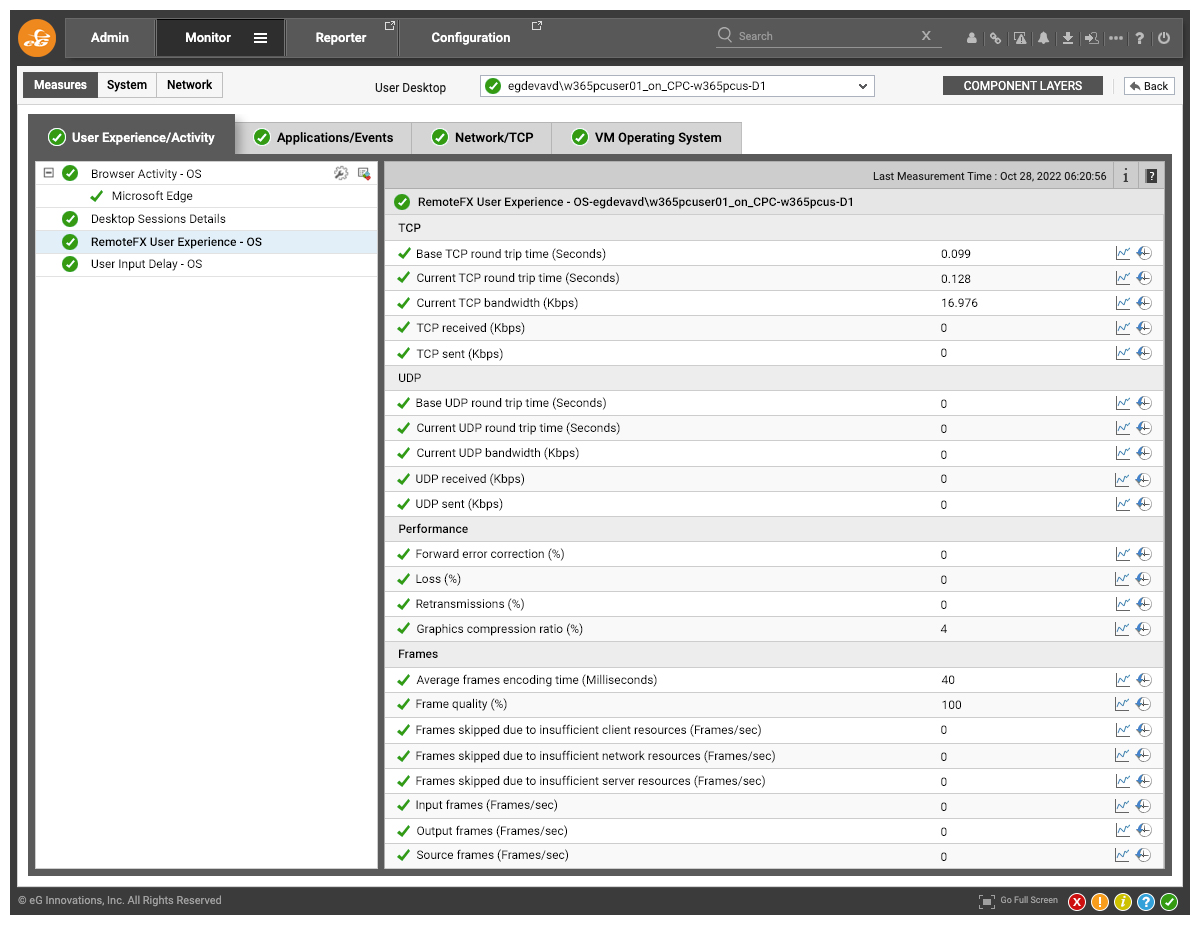Image resolution: width=1200 pixels, height=925 pixels.
Task: Click the Current TCP round trip time measure
Action: [x=518, y=278]
